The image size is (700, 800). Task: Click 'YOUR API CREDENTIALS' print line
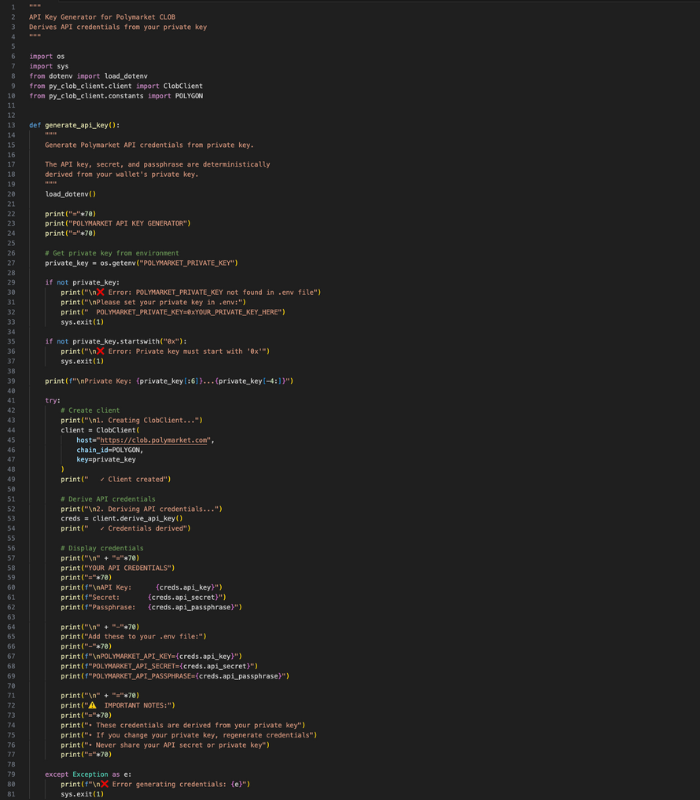click(118, 568)
